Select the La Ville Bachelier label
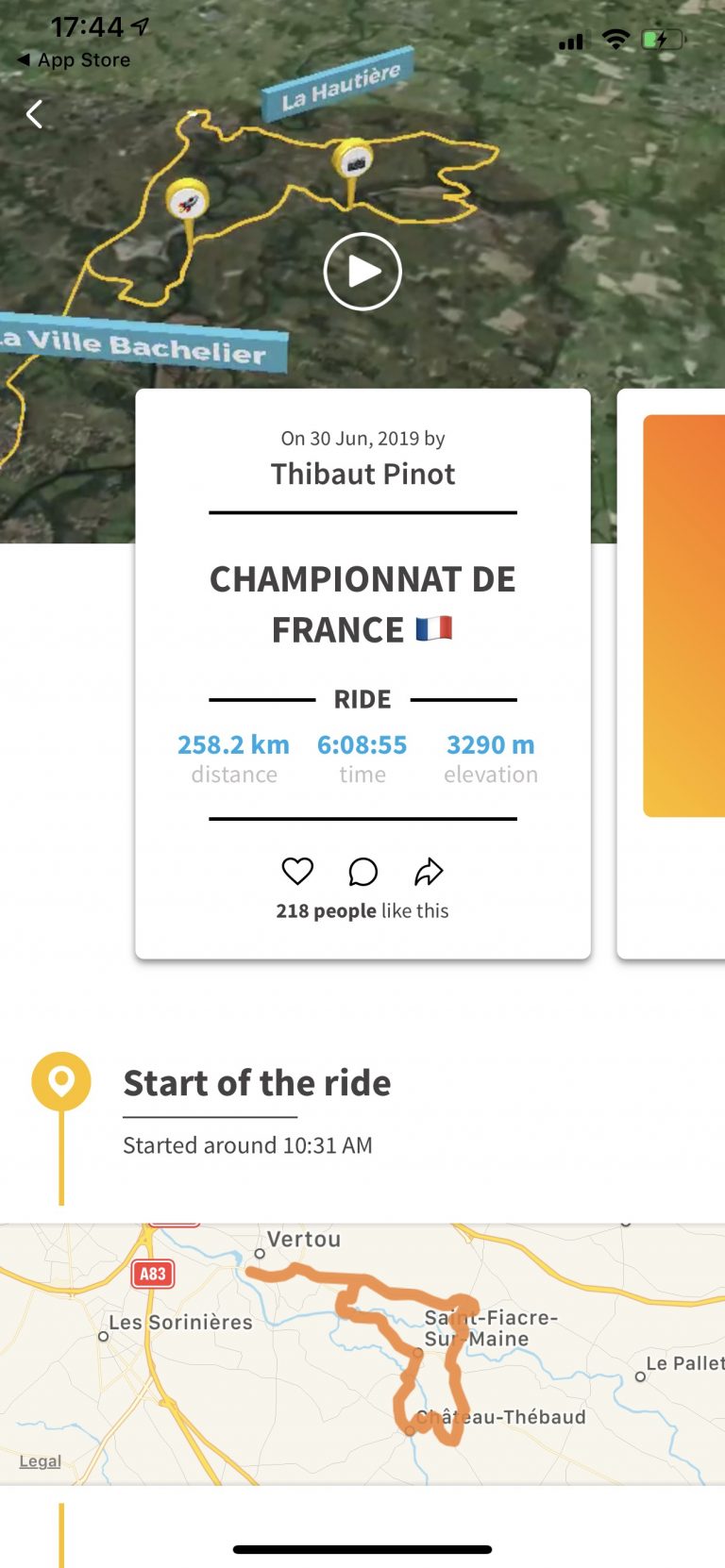The width and height of the screenshot is (725, 1568). 142,344
